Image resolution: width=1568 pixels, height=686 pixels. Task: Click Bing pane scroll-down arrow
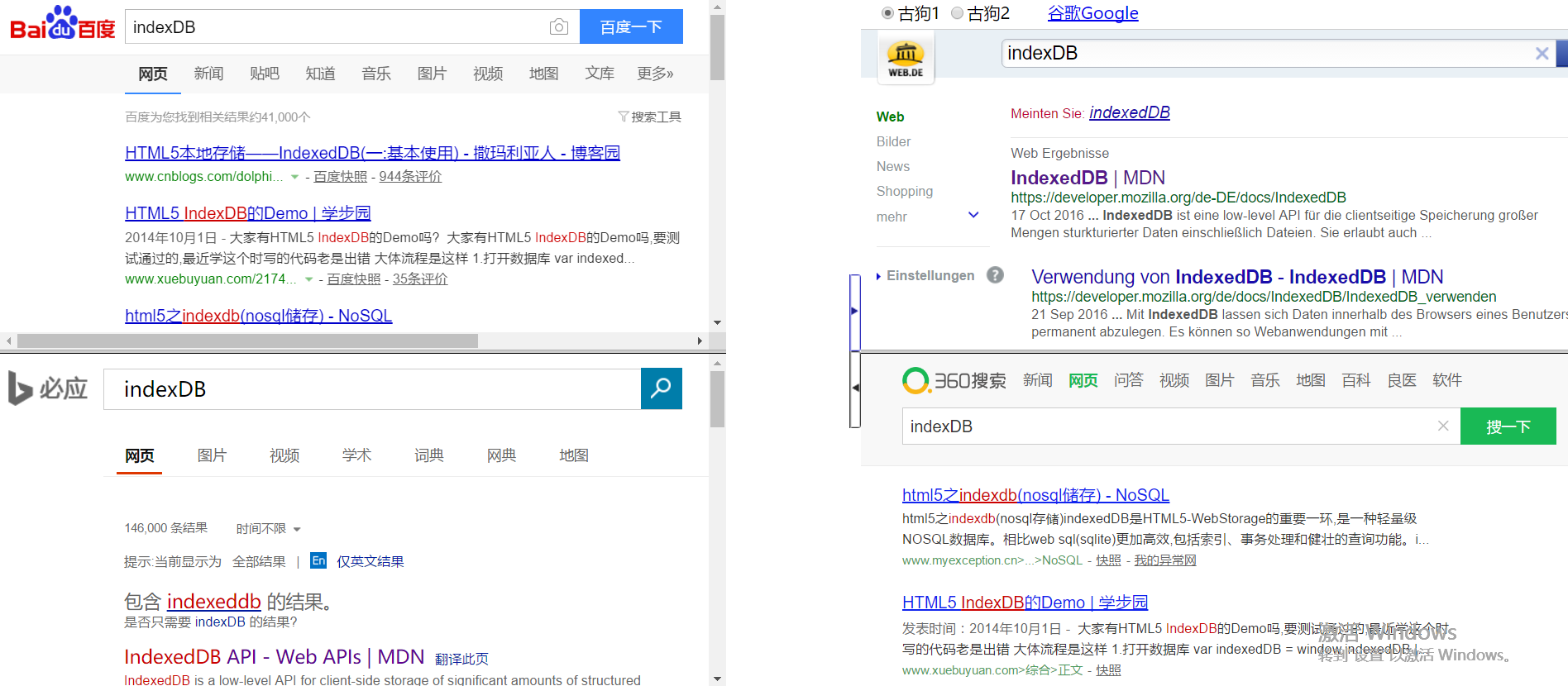(x=717, y=679)
